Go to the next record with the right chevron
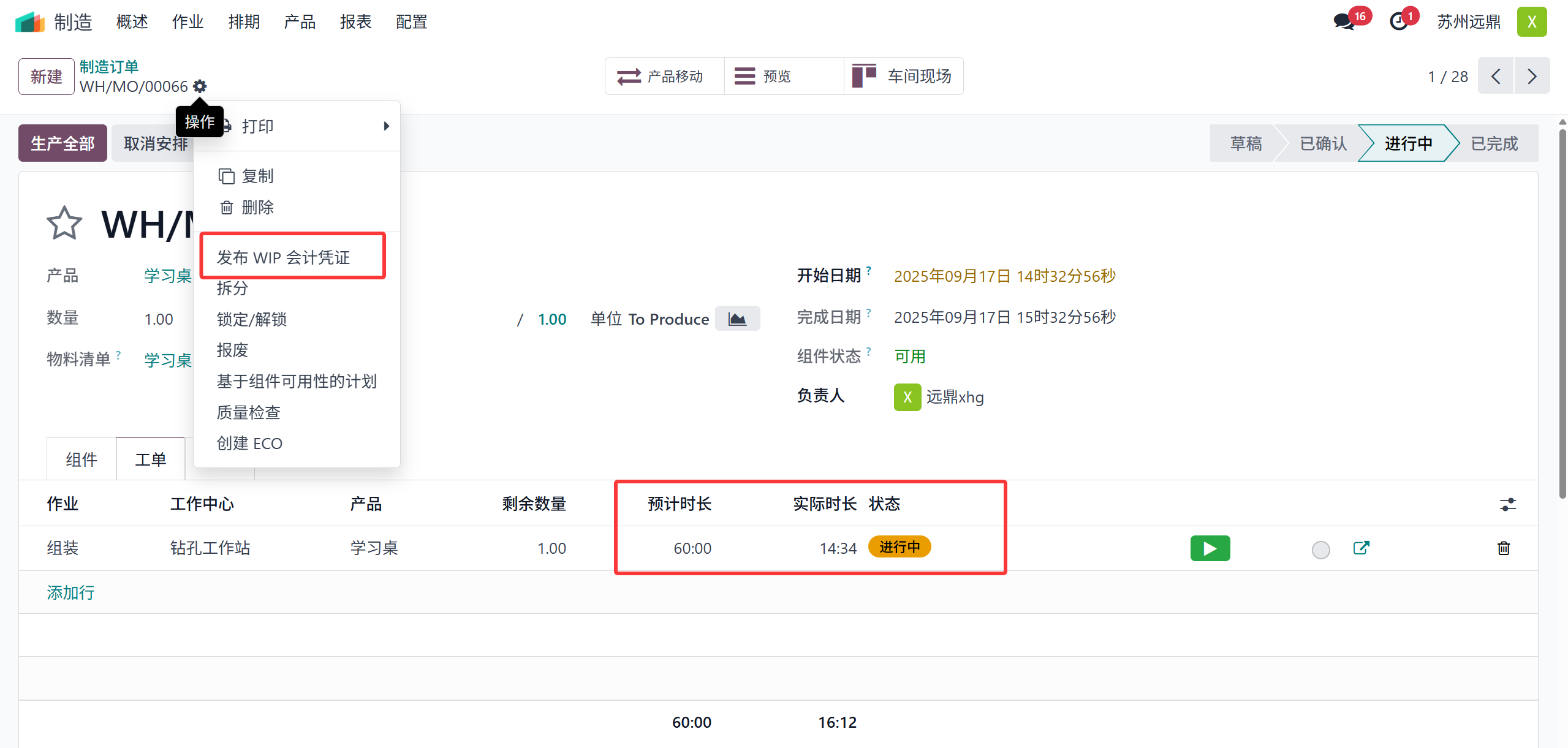The height and width of the screenshot is (748, 1568). tap(1532, 77)
